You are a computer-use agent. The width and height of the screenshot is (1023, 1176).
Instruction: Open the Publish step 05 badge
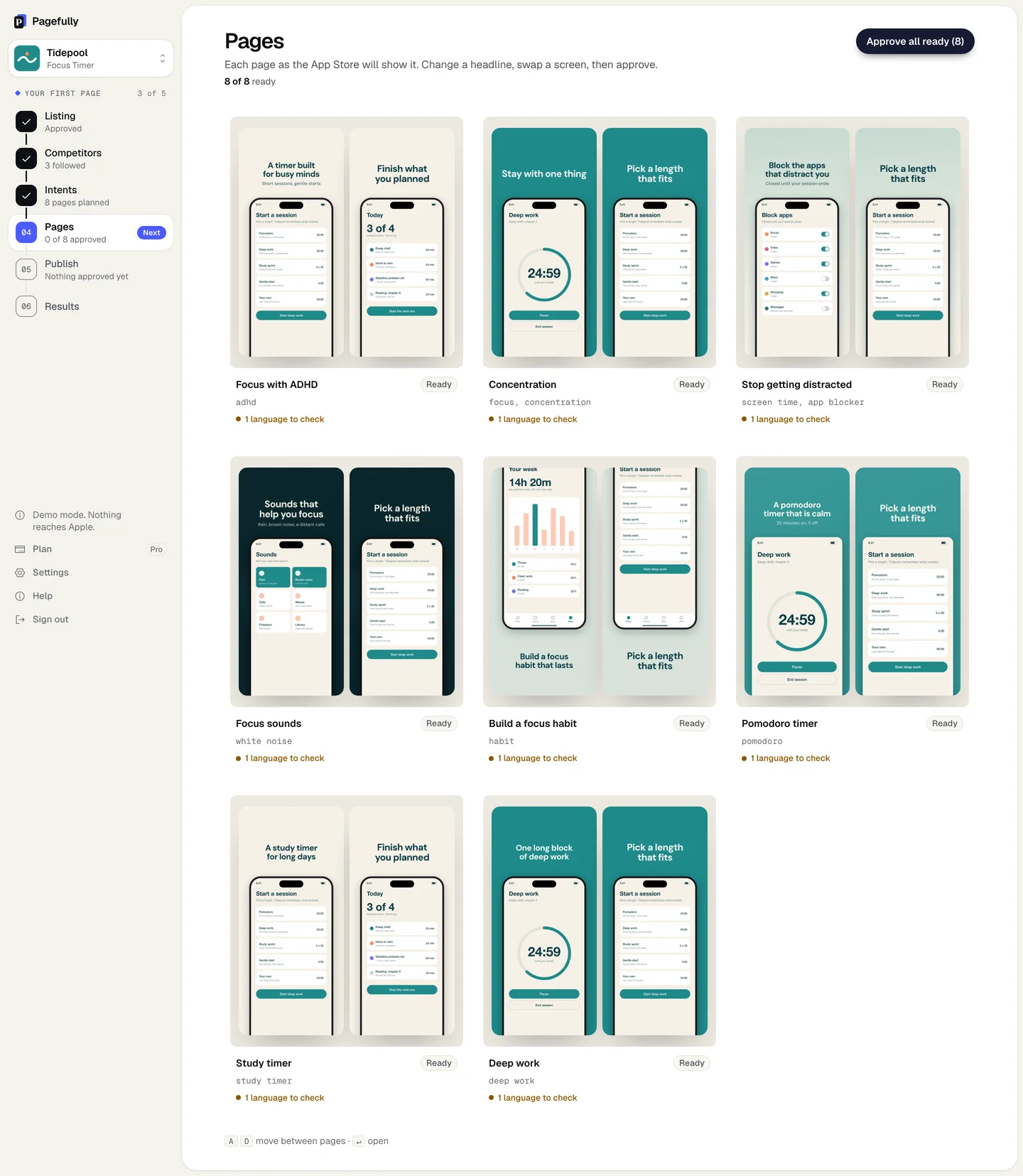pos(26,269)
